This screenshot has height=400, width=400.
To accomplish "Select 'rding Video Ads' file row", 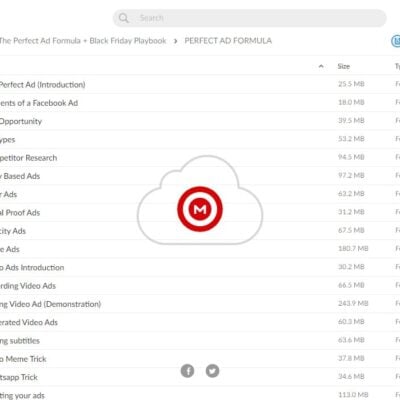I will pyautogui.click(x=200, y=286).
